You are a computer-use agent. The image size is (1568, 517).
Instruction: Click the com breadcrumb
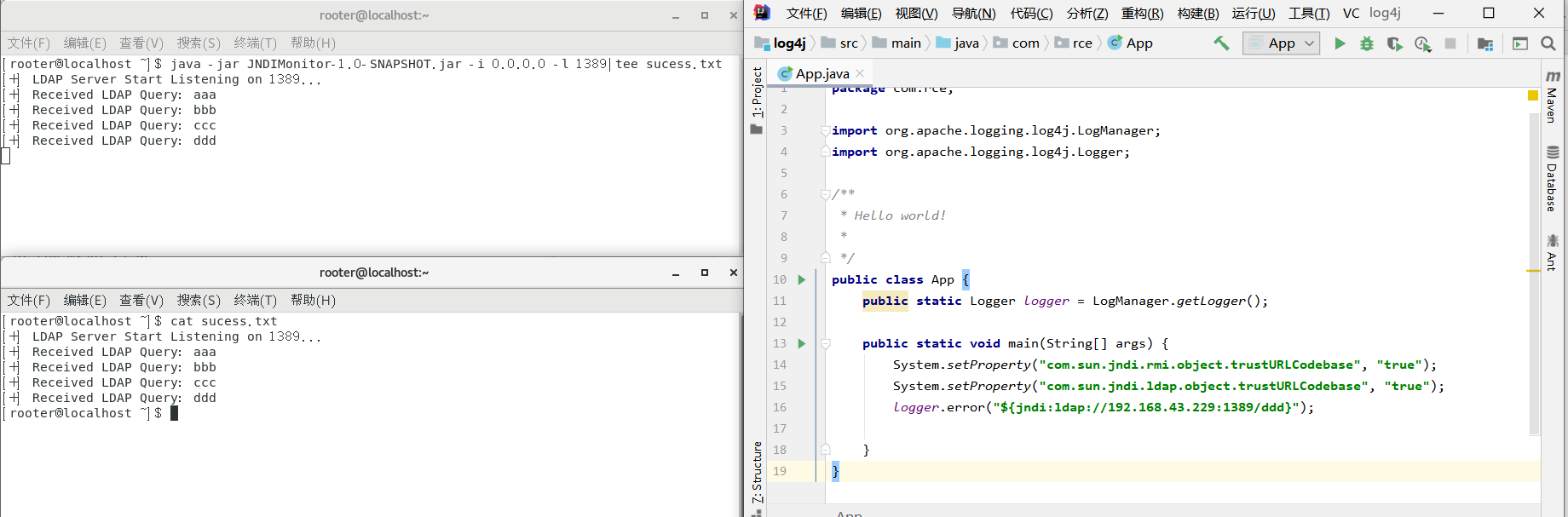1017,43
